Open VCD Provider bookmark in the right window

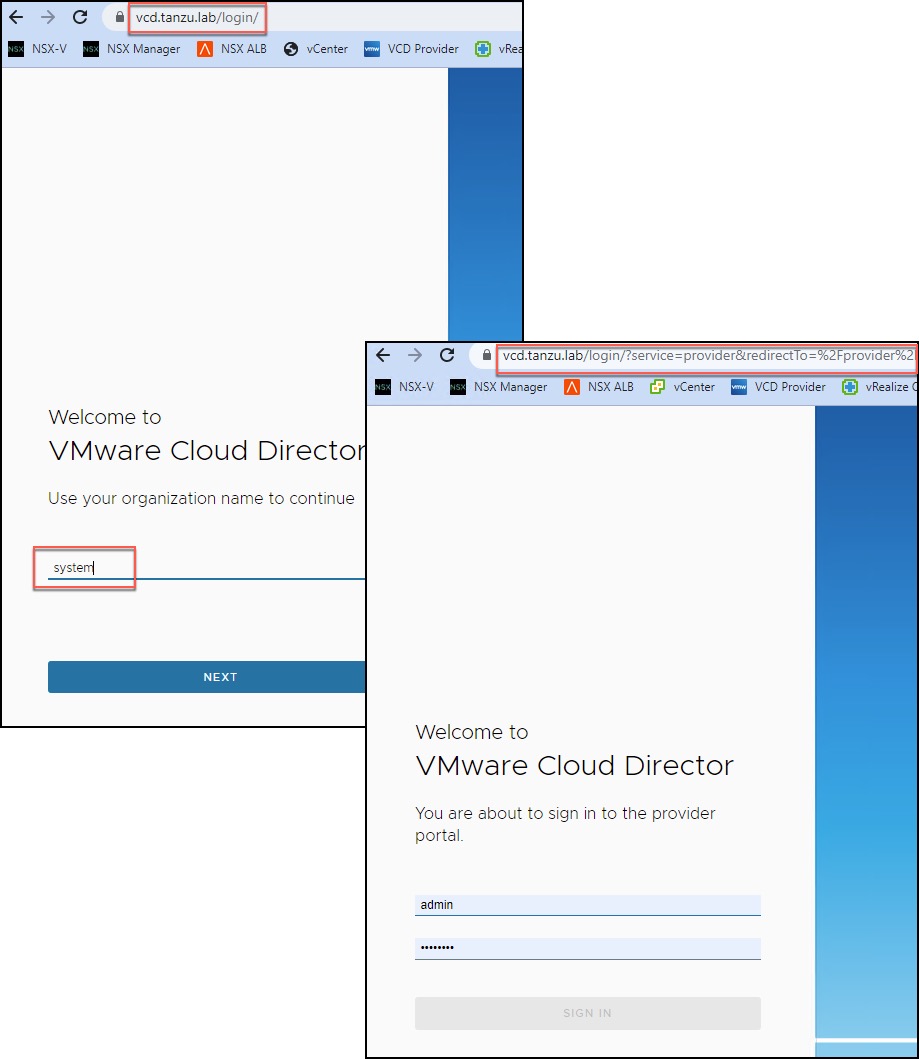[779, 387]
